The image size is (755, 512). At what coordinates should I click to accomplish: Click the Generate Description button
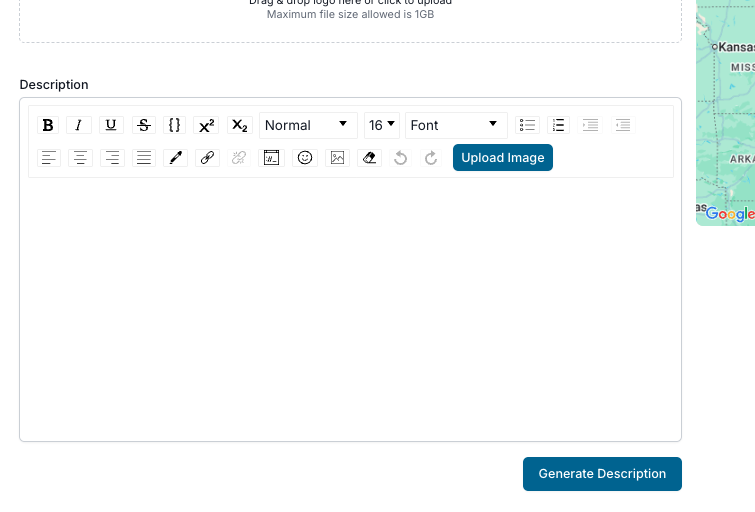[x=602, y=474]
